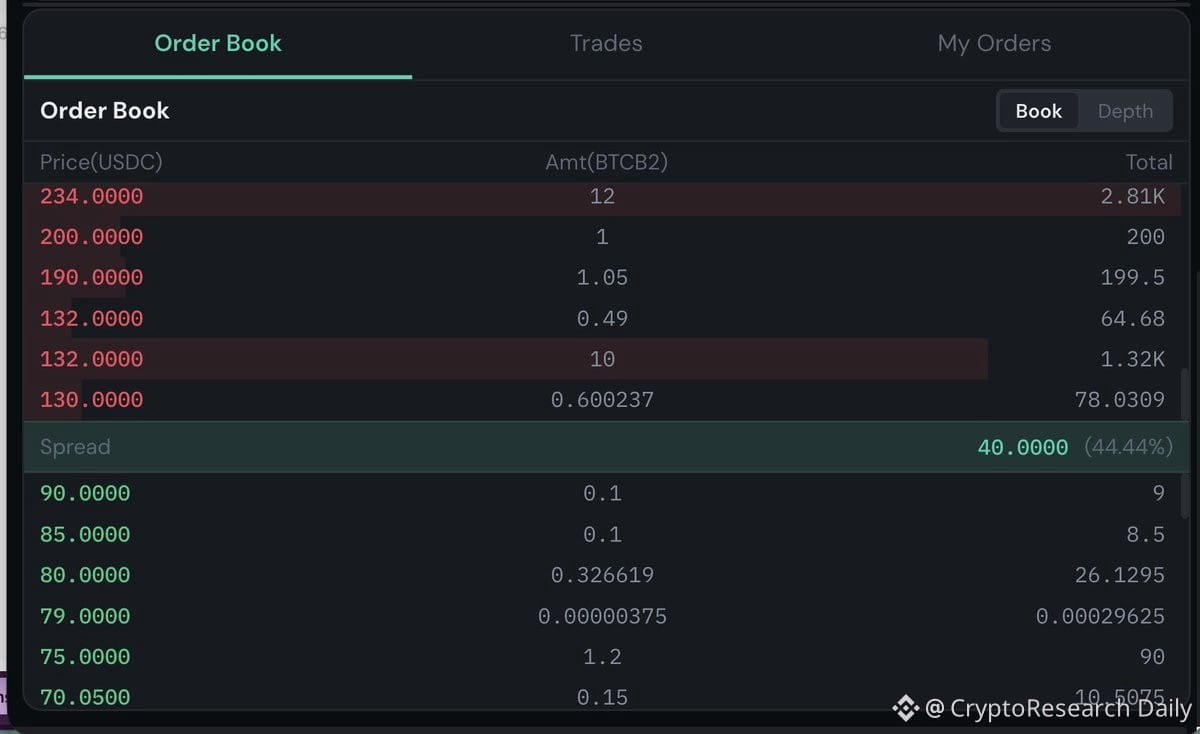Open the My Orders tab
Viewport: 1200px width, 734px height.
tap(994, 44)
